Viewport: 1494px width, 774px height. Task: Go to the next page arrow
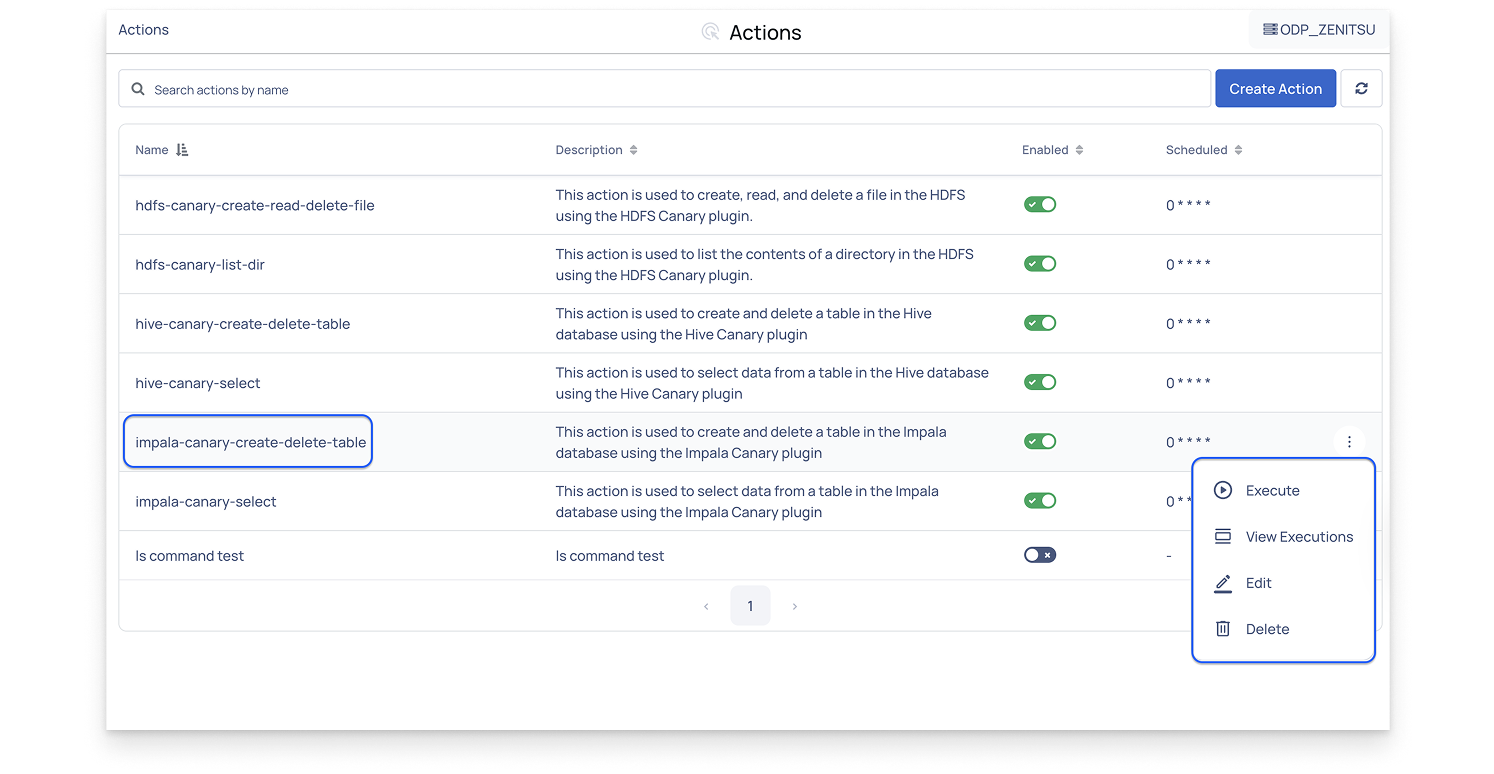pyautogui.click(x=795, y=606)
